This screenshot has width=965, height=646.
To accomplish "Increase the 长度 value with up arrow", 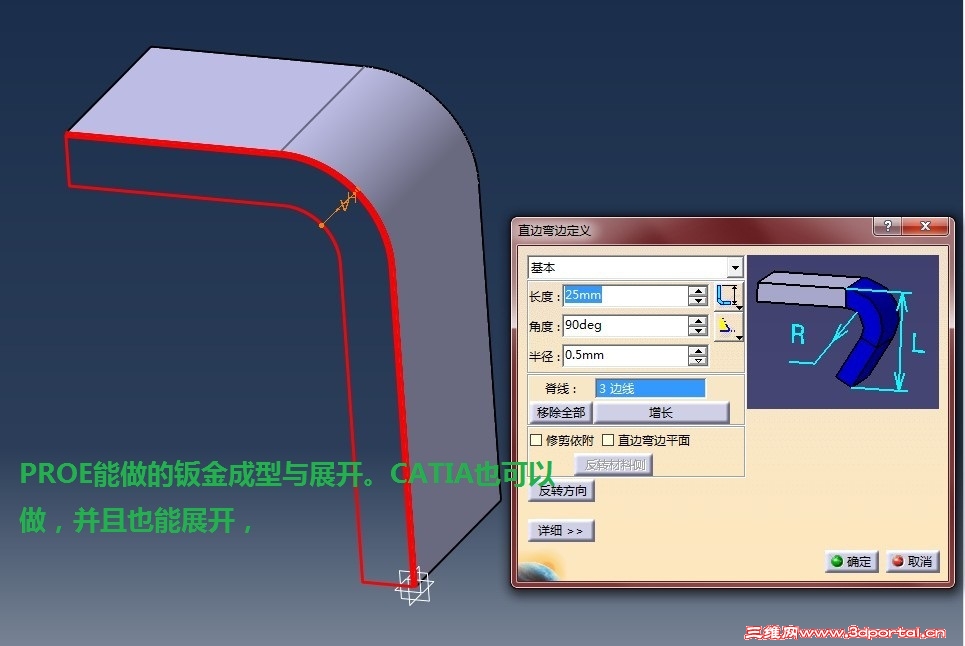I will (698, 290).
